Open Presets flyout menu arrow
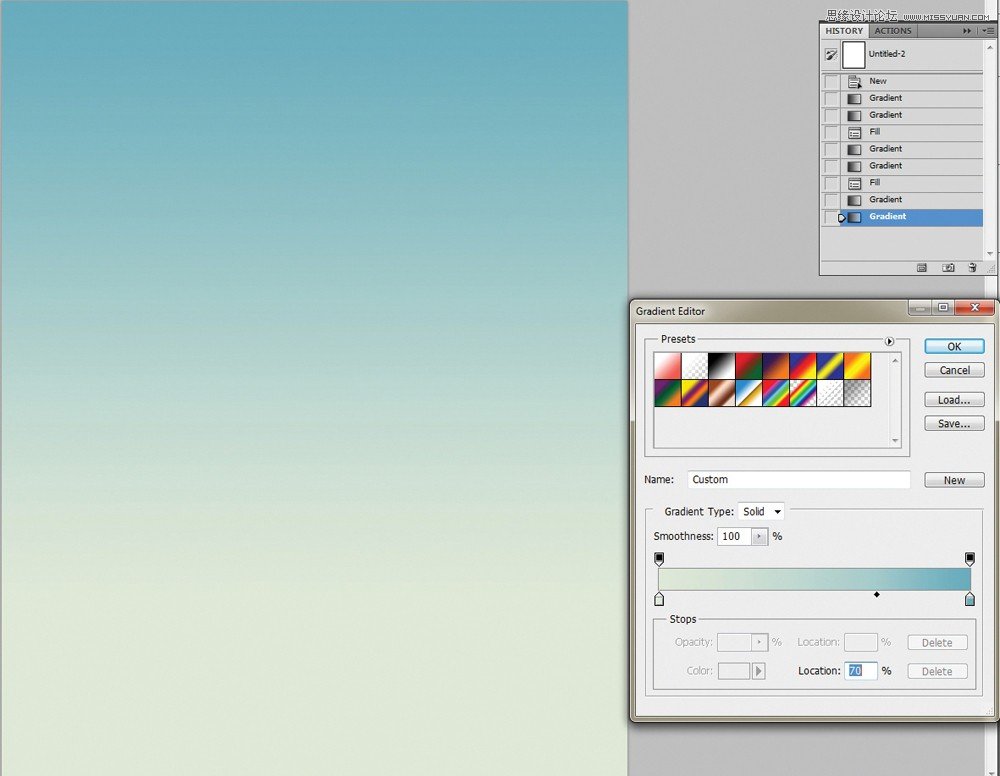 [889, 341]
